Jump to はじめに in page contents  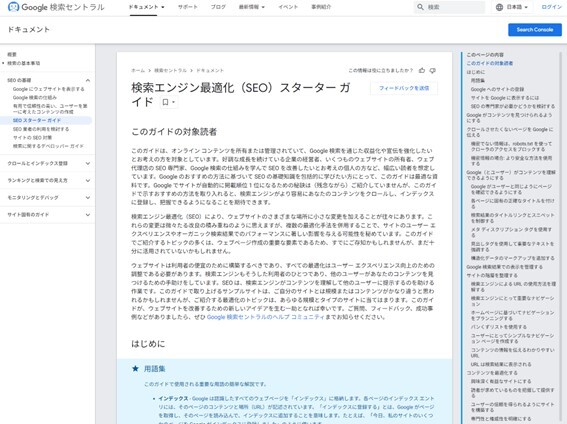pos(476,72)
